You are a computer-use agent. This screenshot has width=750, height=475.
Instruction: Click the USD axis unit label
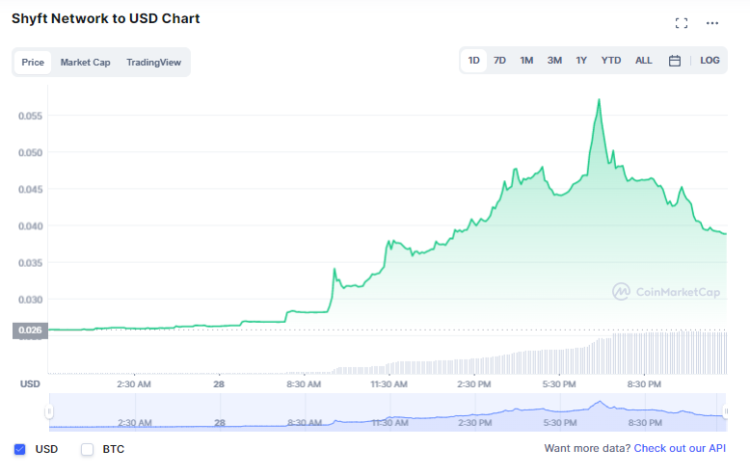tap(30, 384)
